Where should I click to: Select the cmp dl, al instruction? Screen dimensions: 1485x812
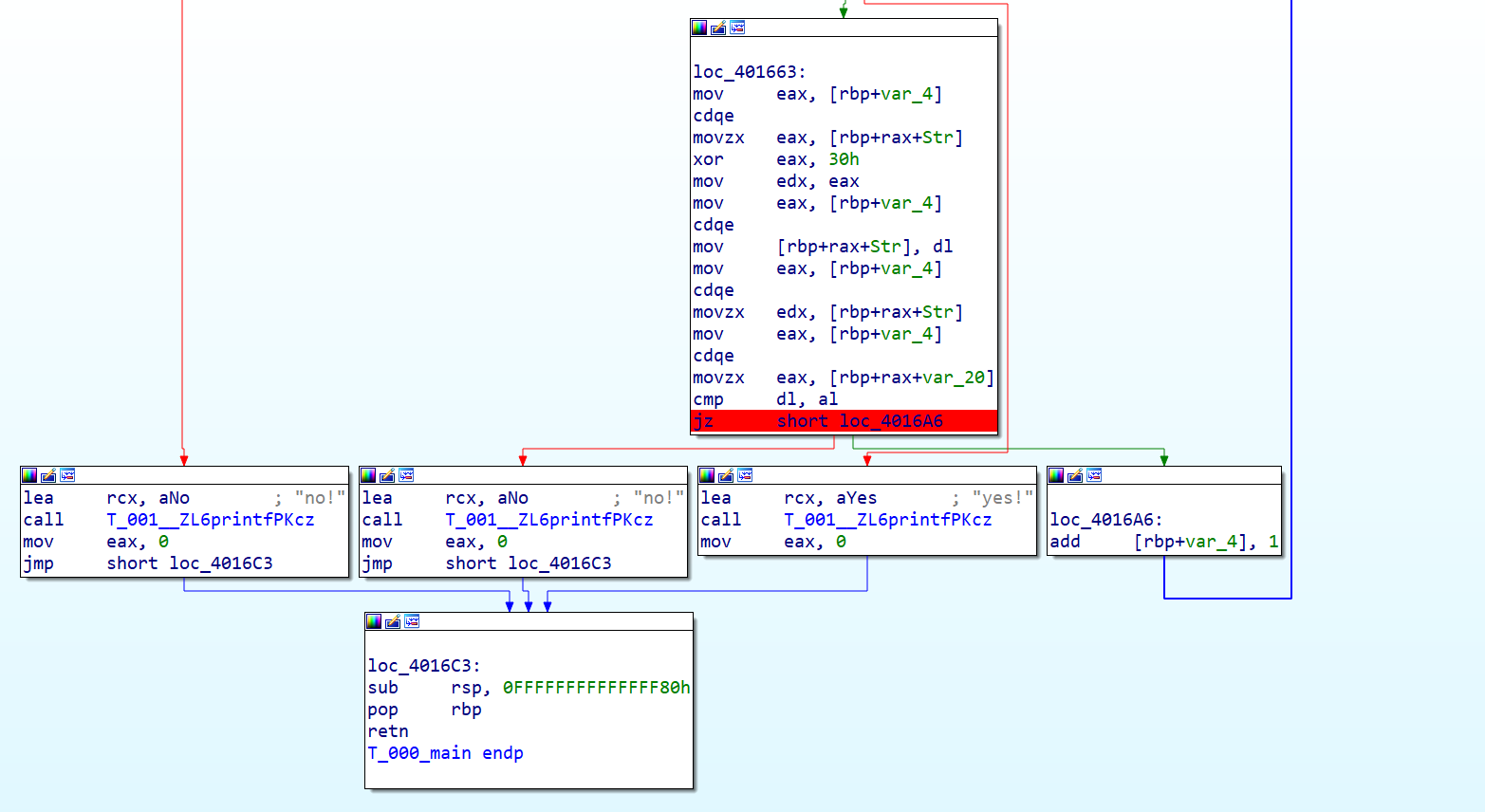click(765, 399)
